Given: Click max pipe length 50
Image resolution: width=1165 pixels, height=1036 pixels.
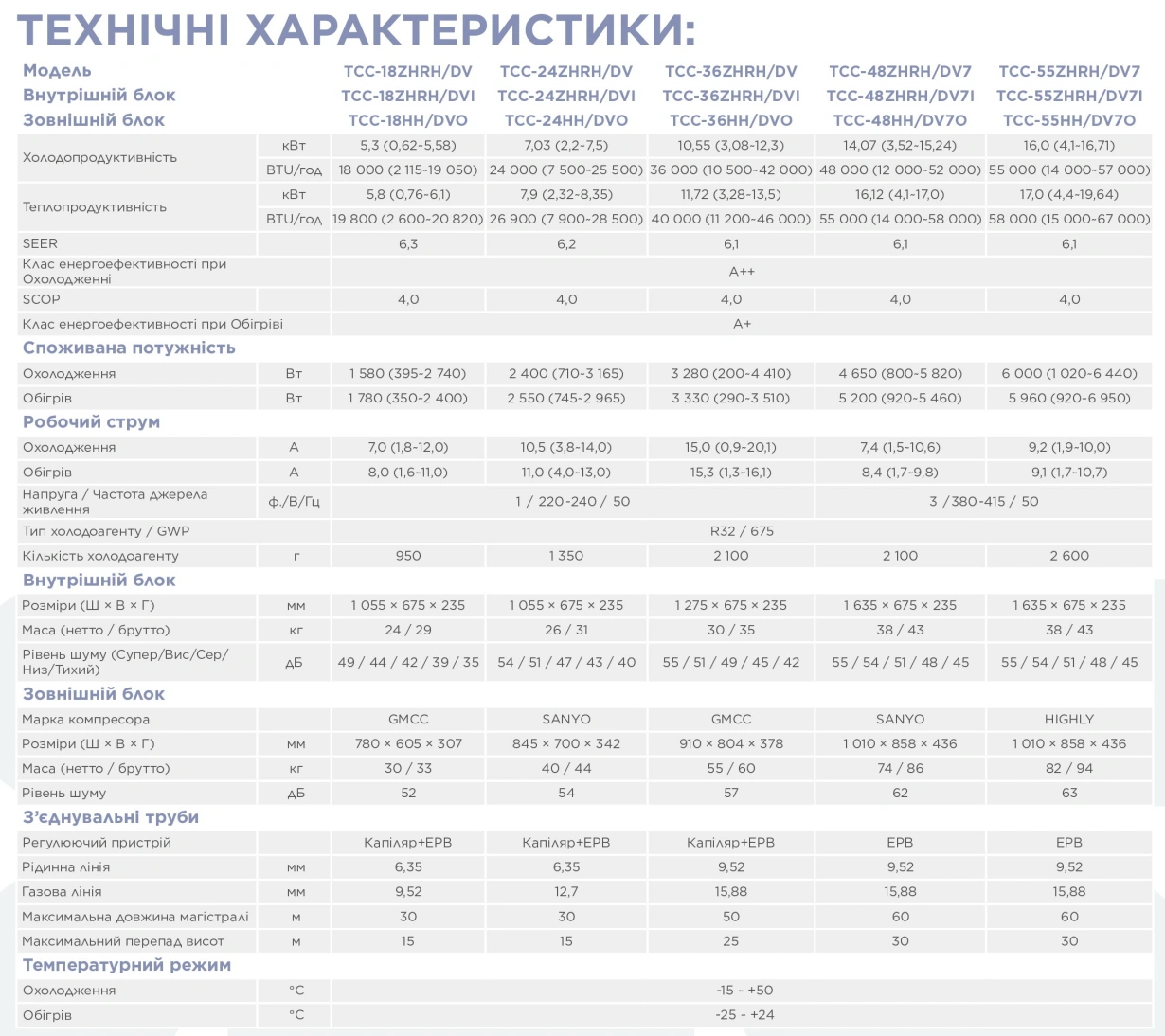Looking at the screenshot, I should 731,917.
